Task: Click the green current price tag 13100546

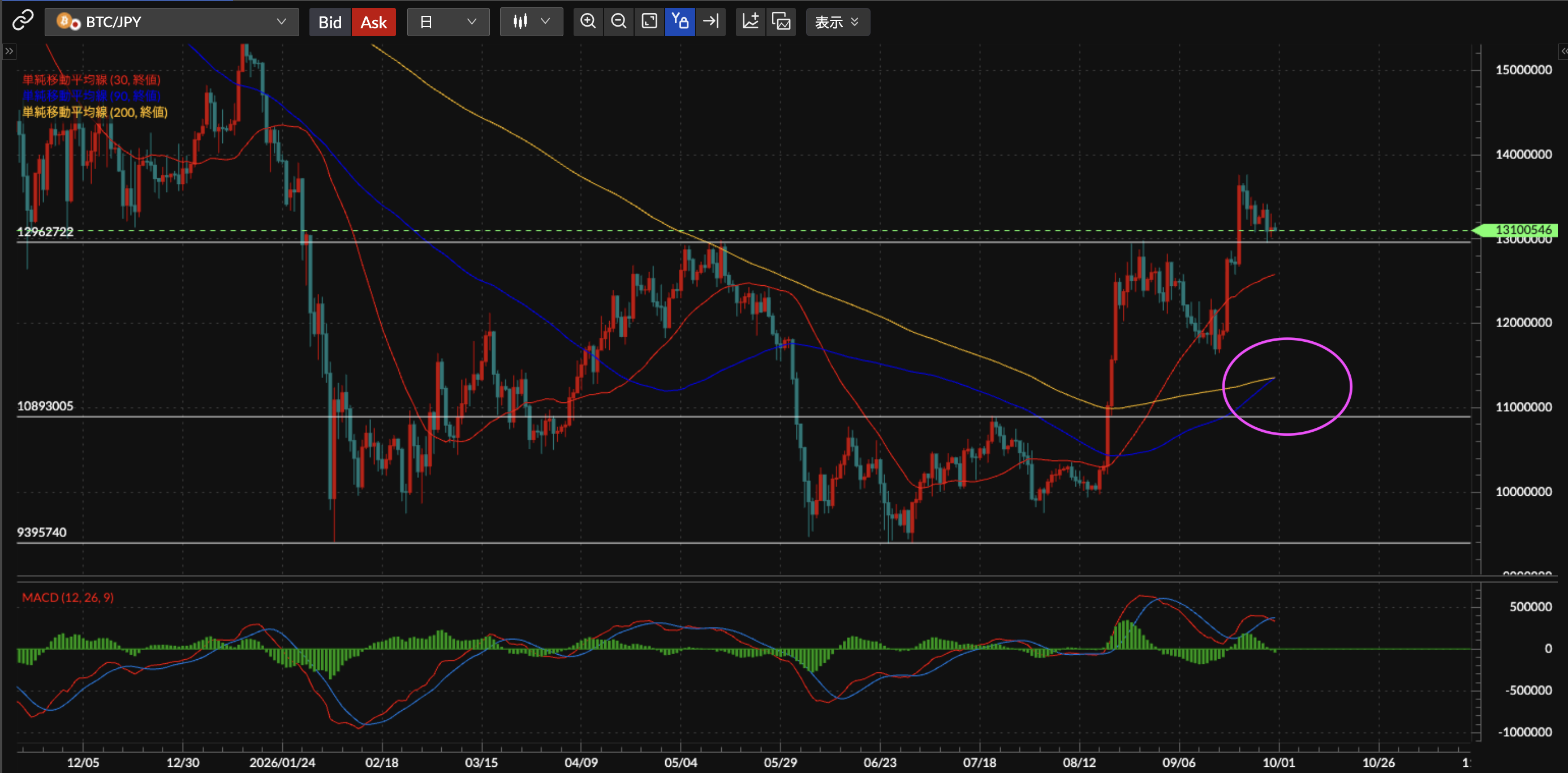Action: click(1515, 230)
